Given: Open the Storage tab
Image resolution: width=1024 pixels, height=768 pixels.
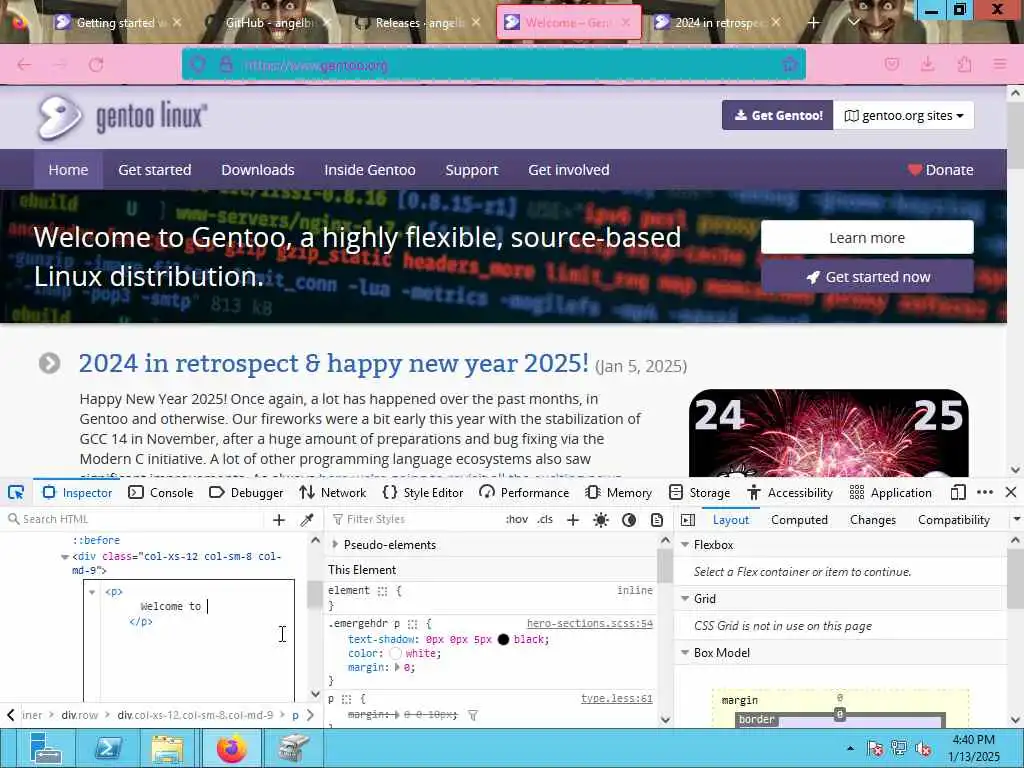Looking at the screenshot, I should [x=700, y=492].
